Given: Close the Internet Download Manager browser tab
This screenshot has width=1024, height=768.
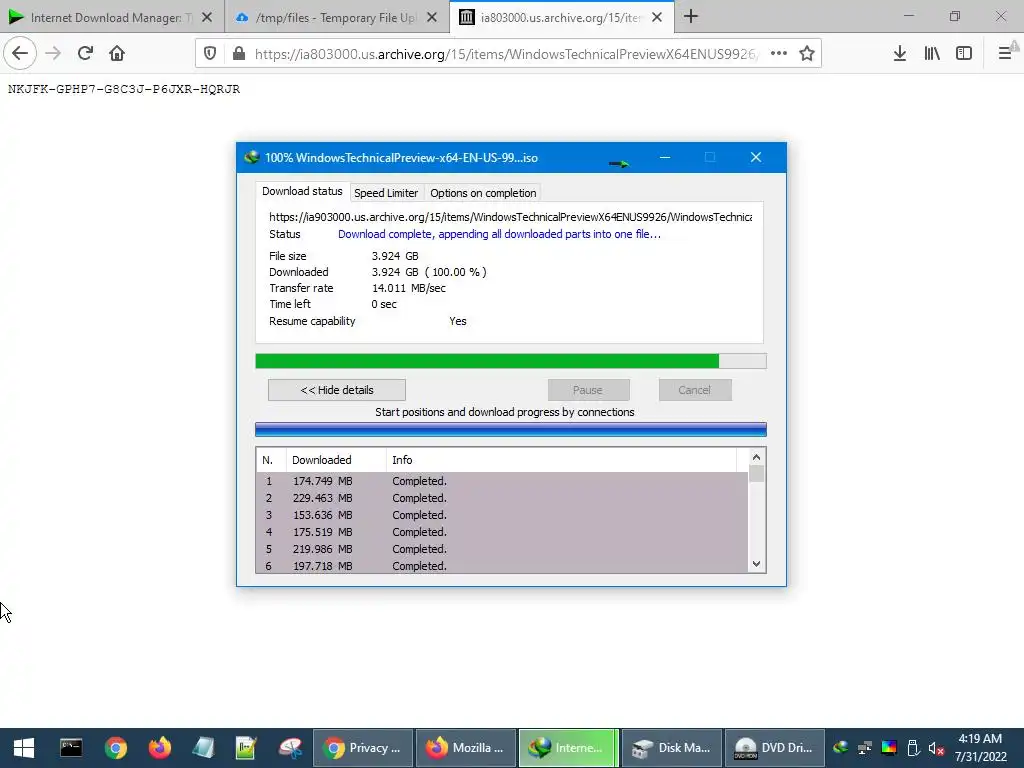Looking at the screenshot, I should point(206,18).
